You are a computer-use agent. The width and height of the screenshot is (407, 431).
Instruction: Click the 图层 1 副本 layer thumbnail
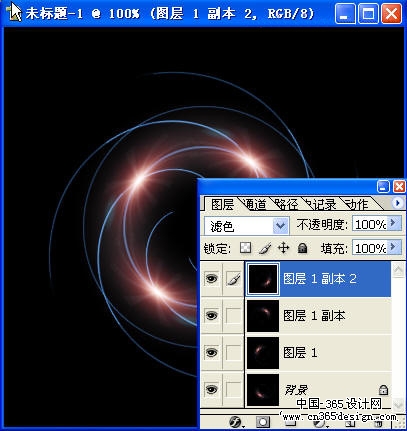263,316
